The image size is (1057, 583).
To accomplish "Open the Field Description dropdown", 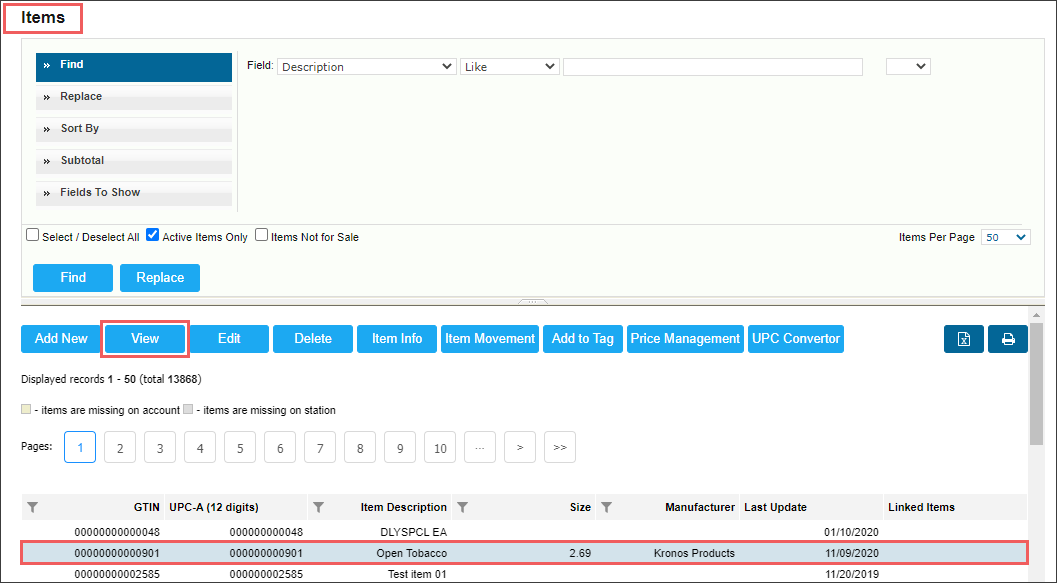I will tap(366, 67).
